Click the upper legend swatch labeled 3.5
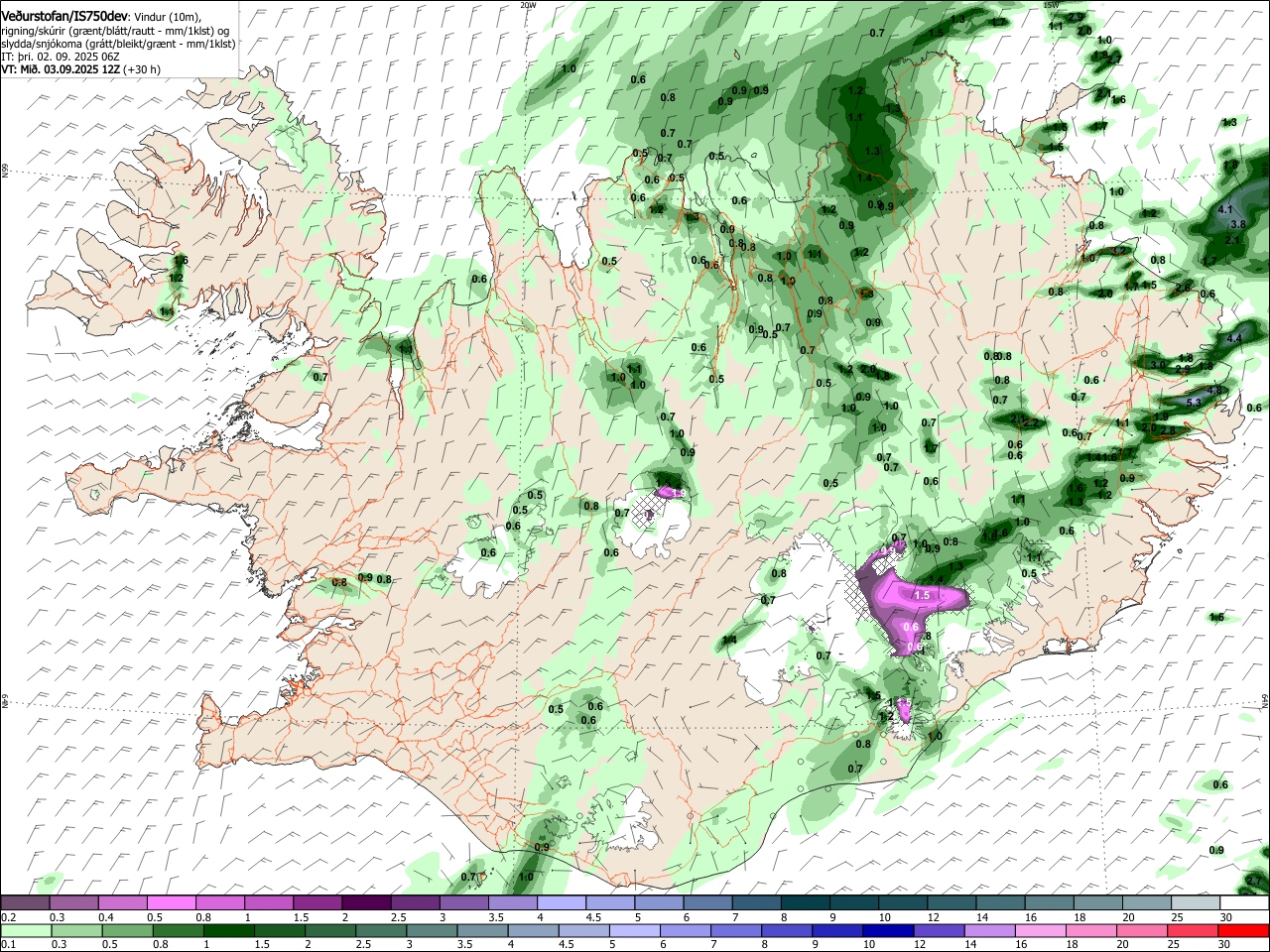1270x952 pixels. click(513, 903)
